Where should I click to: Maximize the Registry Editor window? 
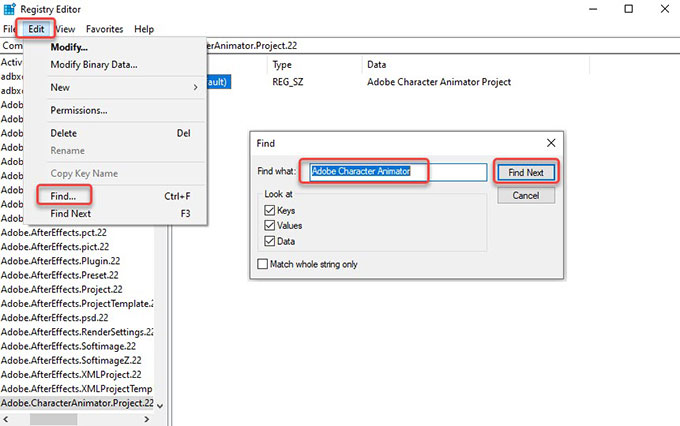628,9
